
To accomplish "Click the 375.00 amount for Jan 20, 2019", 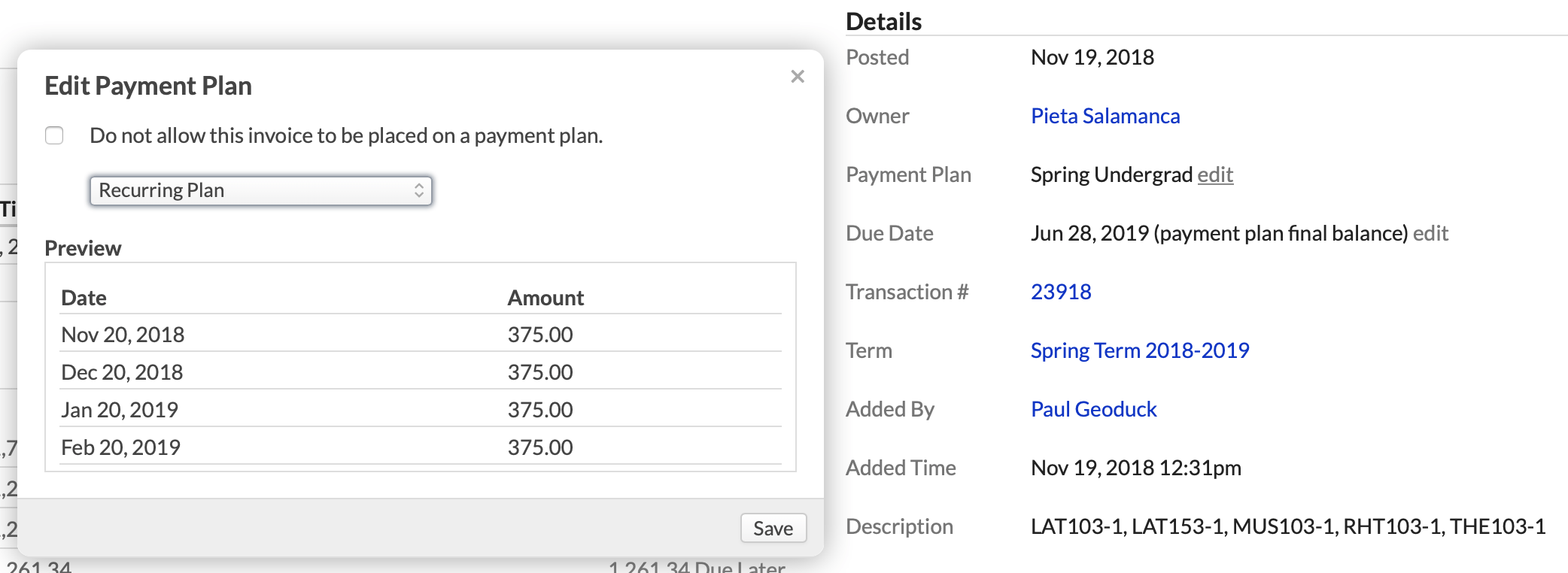I will pyautogui.click(x=540, y=410).
